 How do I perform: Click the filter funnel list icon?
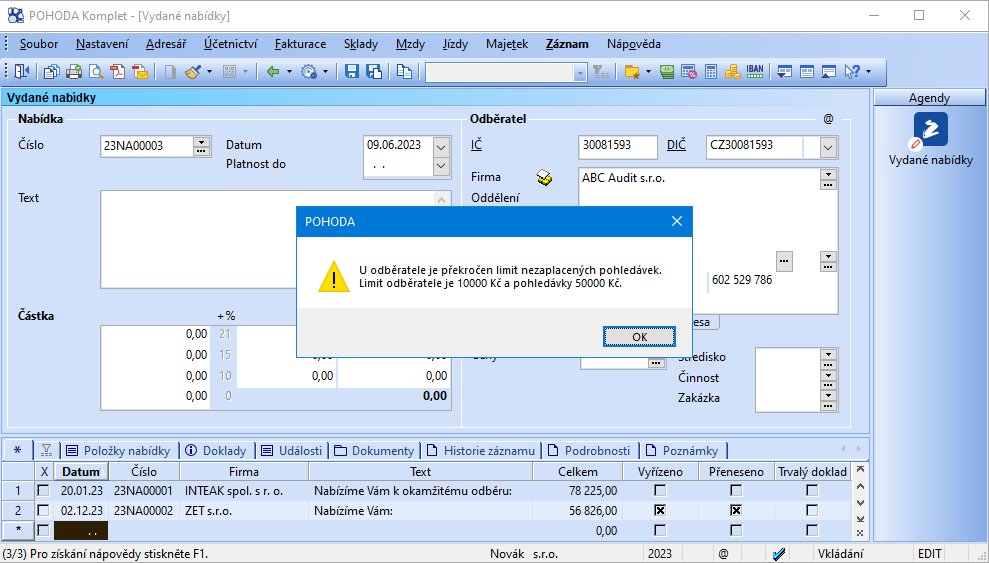point(600,72)
